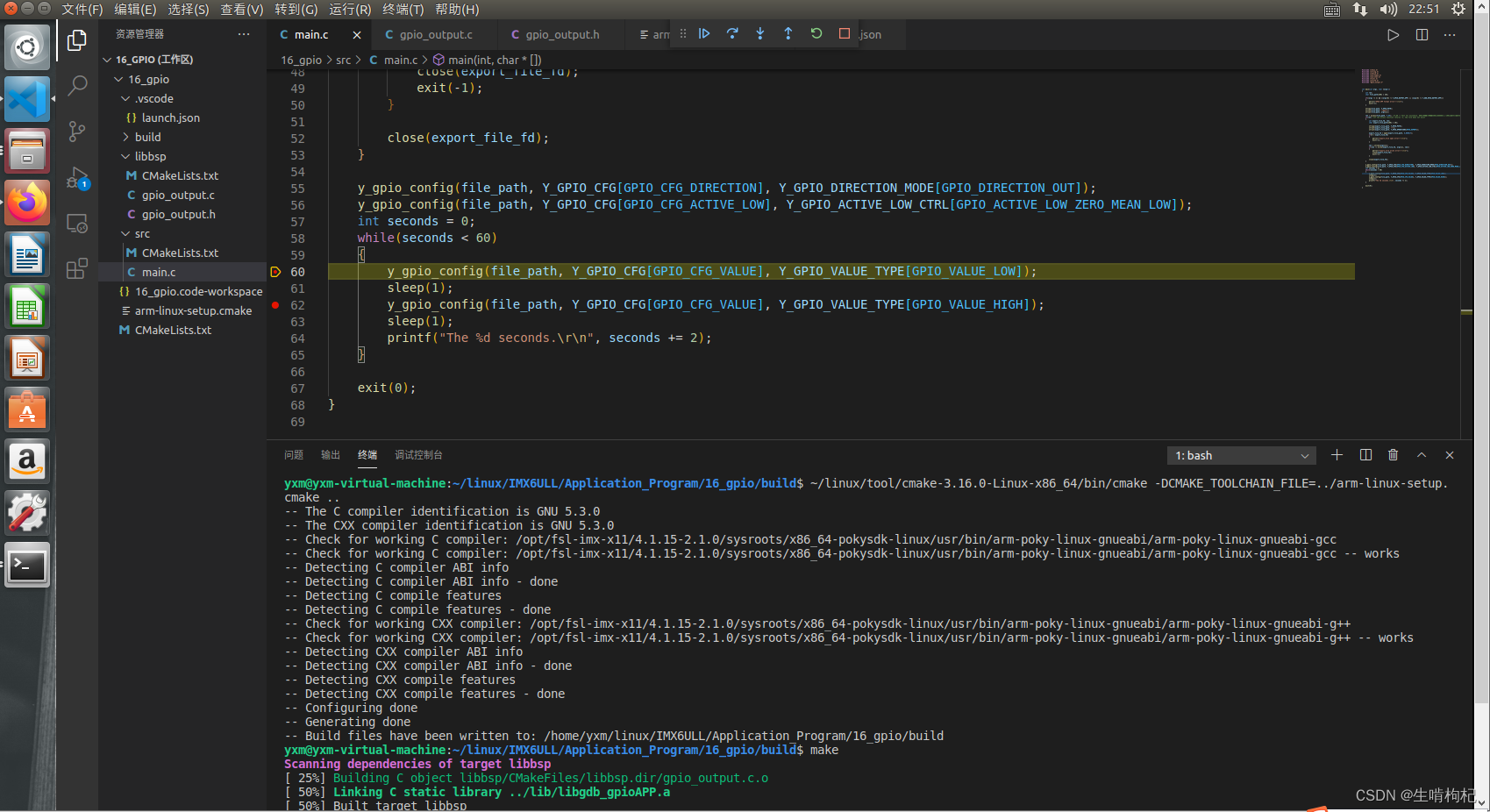1490x812 pixels.
Task: Open the Source Control view
Action: 77,132
